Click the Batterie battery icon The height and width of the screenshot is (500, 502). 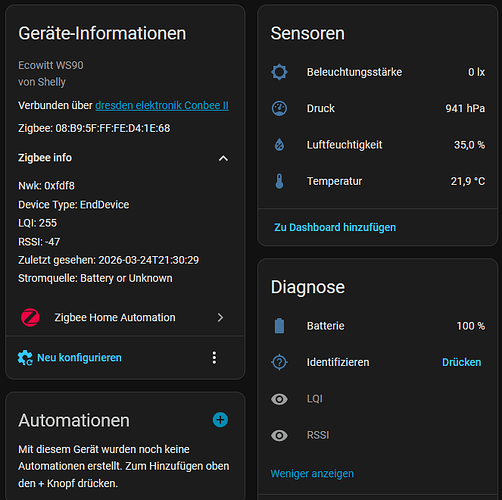click(279, 326)
